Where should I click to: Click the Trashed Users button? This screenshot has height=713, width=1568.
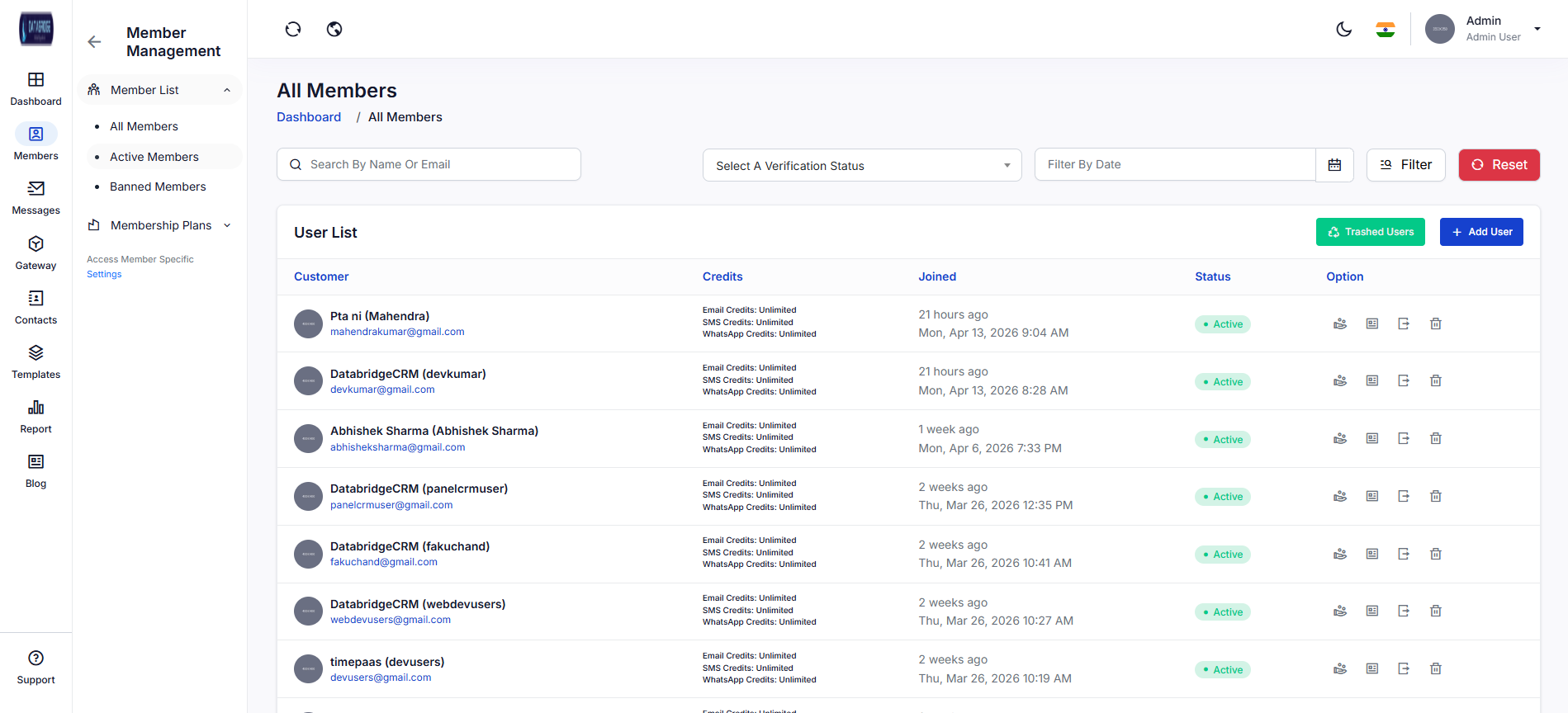pos(1370,232)
